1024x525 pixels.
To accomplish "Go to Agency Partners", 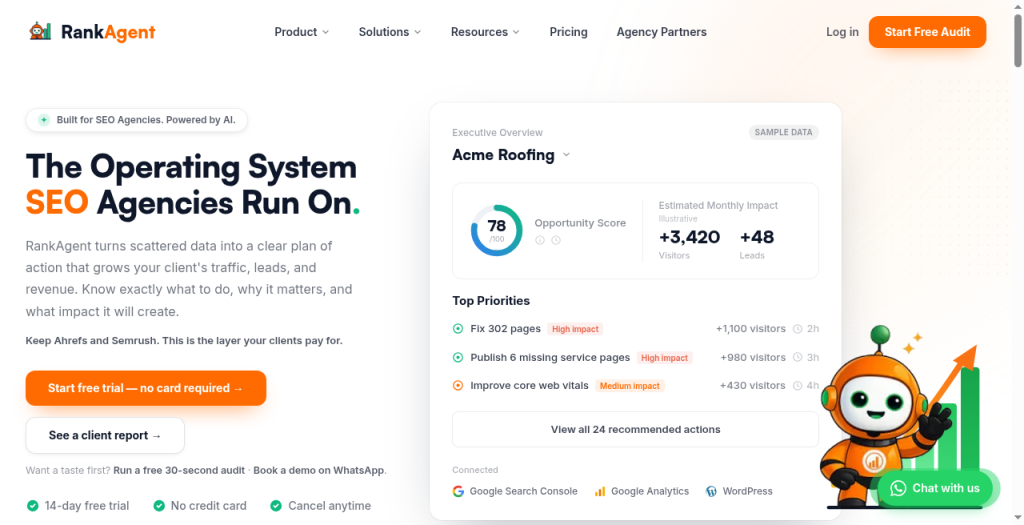I will [x=662, y=32].
